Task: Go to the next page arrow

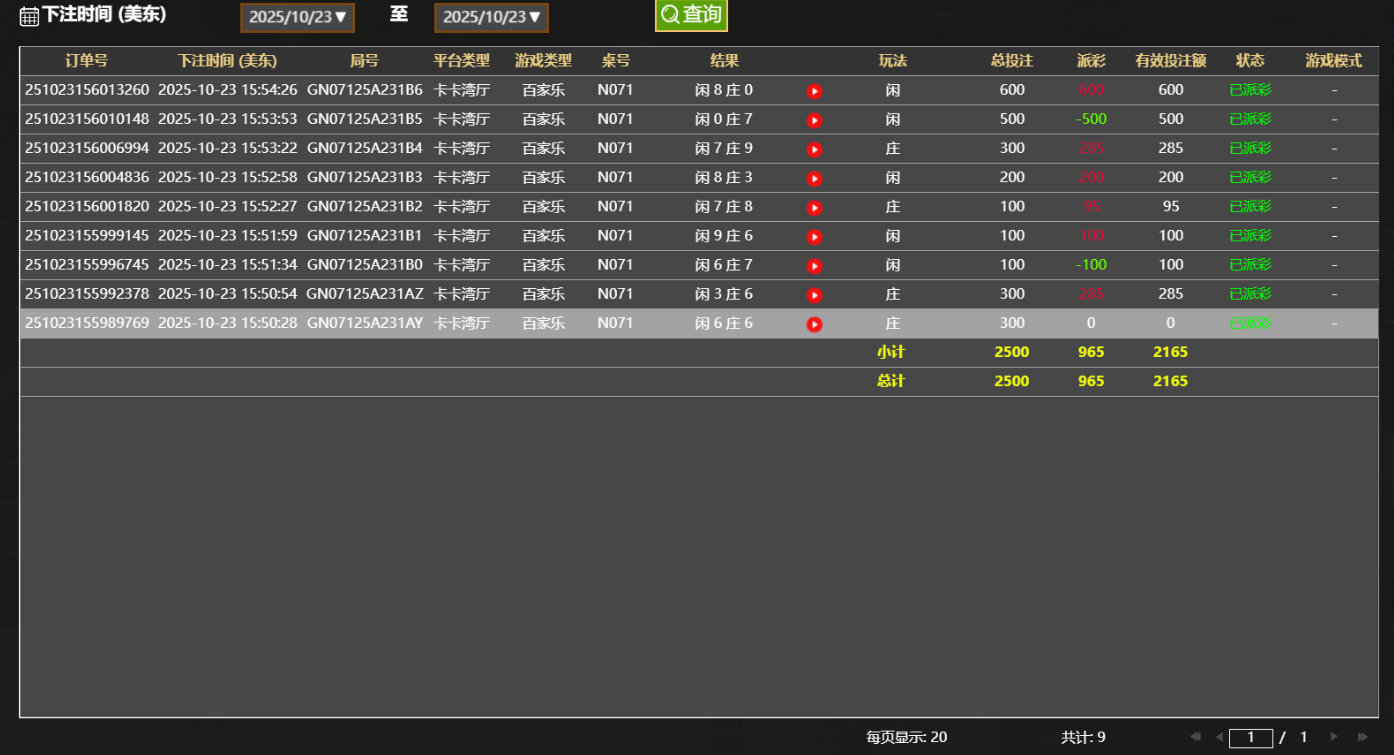Action: (1334, 737)
